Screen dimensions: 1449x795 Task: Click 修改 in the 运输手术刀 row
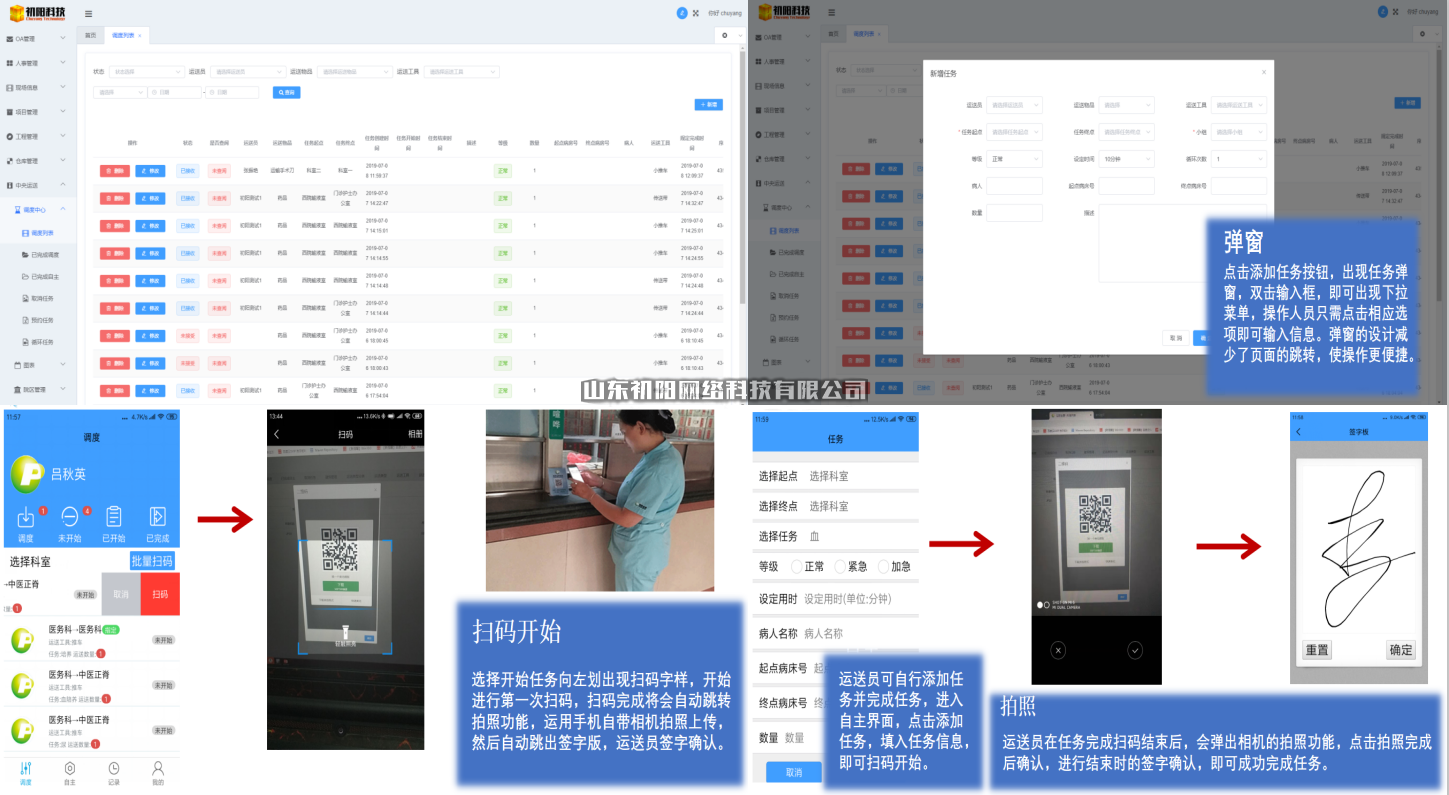coord(150,171)
